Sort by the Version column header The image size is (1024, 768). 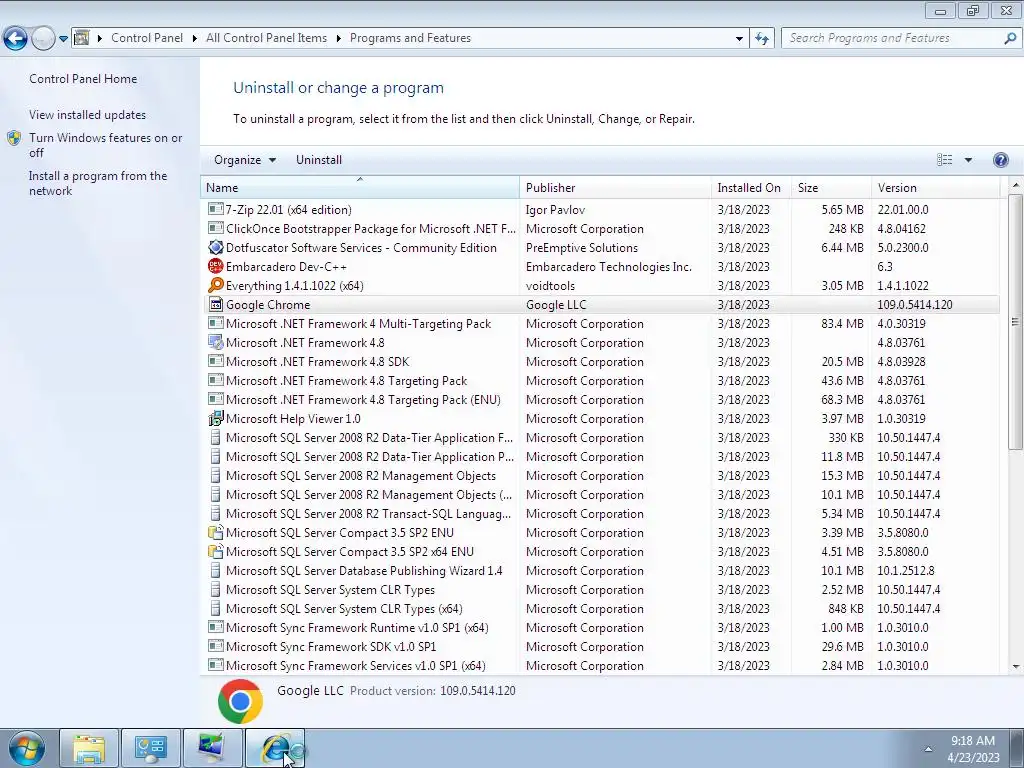tap(935, 187)
